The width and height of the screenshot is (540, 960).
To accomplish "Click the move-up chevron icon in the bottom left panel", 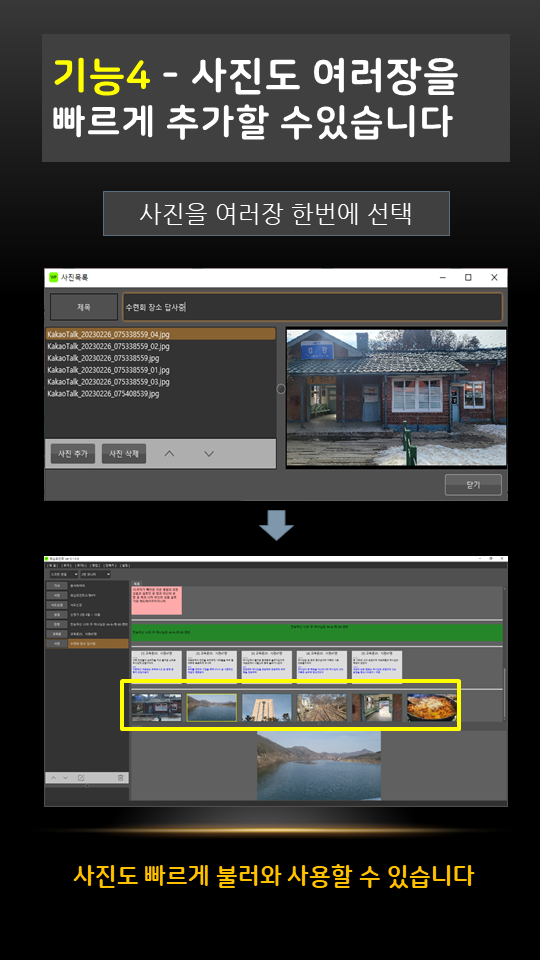I will 53,778.
